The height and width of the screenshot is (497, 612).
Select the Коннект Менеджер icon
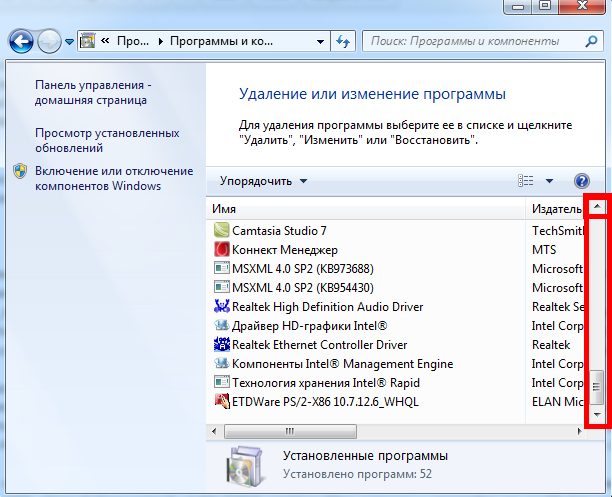point(221,249)
